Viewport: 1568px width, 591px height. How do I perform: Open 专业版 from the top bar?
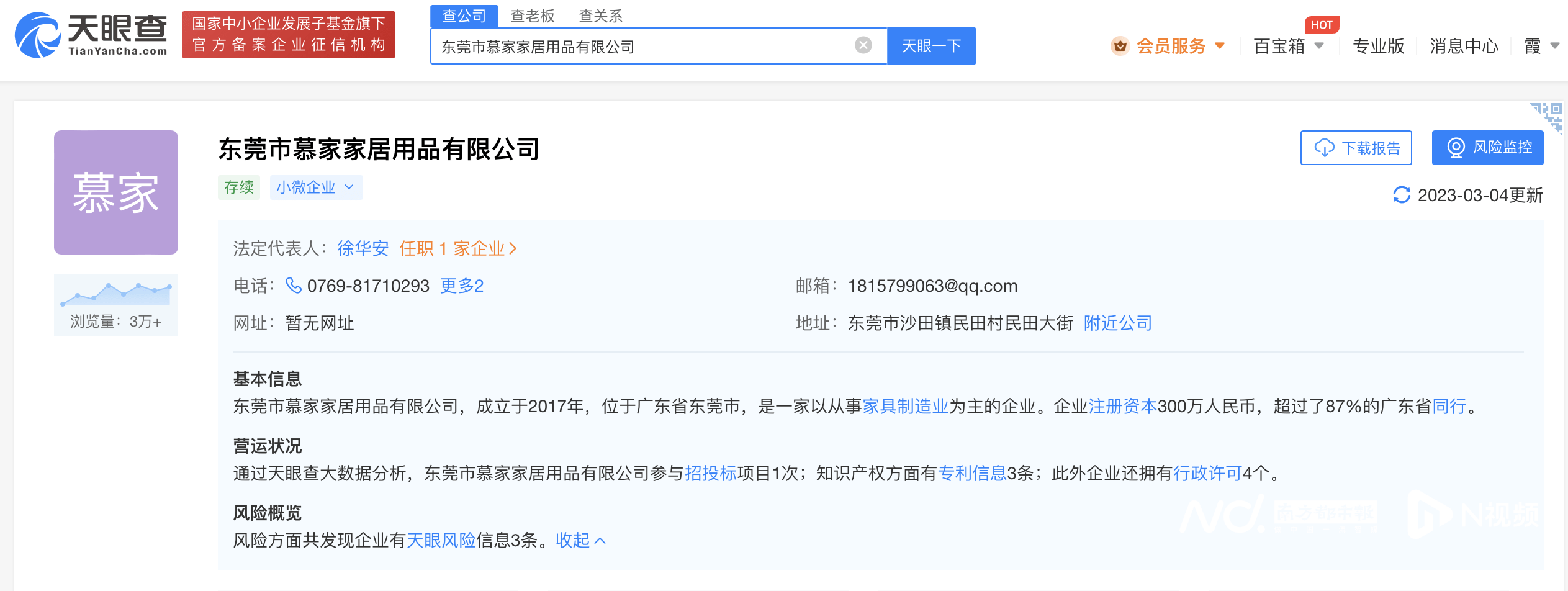pyautogui.click(x=1379, y=46)
